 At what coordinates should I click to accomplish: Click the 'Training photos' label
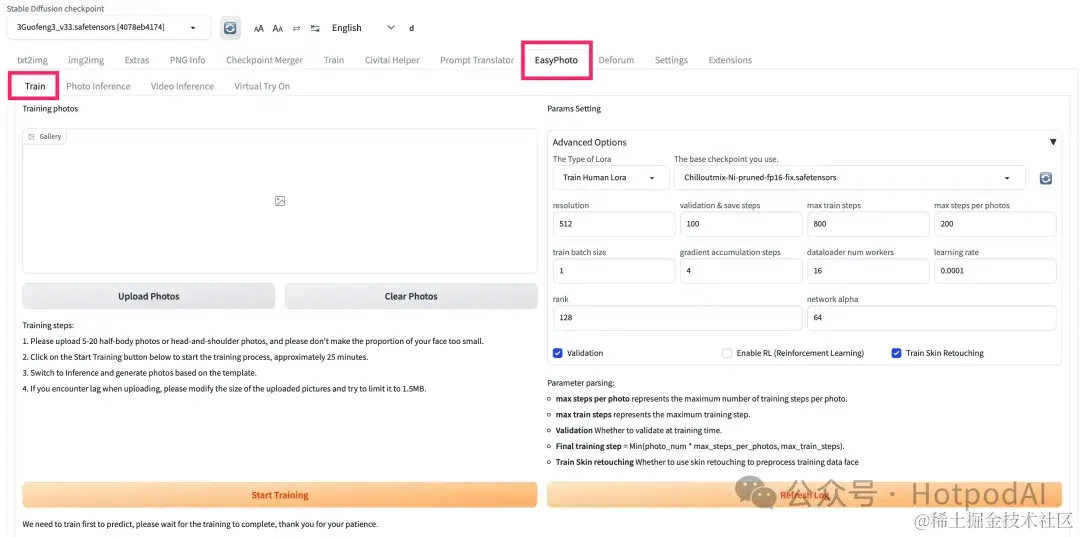tap(50, 109)
